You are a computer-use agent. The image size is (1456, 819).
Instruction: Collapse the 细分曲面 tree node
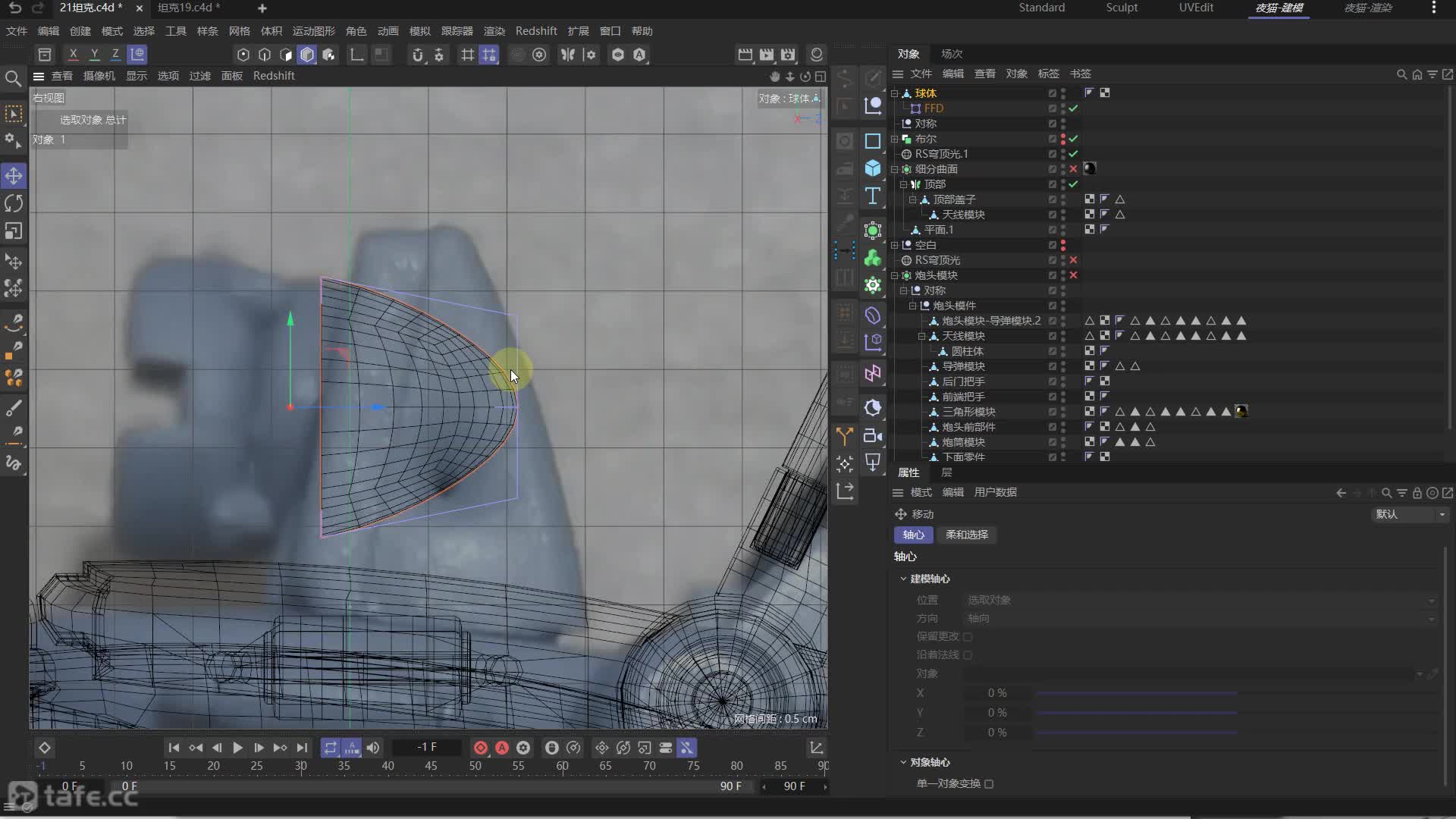pyautogui.click(x=895, y=169)
